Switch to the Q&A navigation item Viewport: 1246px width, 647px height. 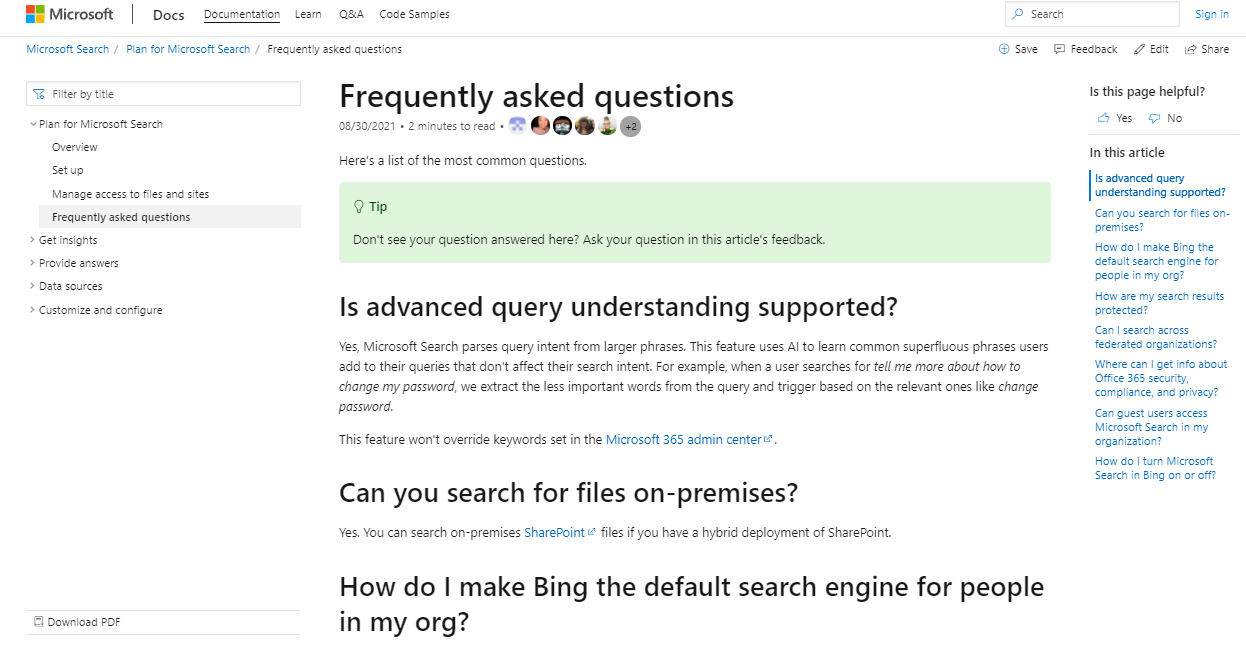coord(351,14)
